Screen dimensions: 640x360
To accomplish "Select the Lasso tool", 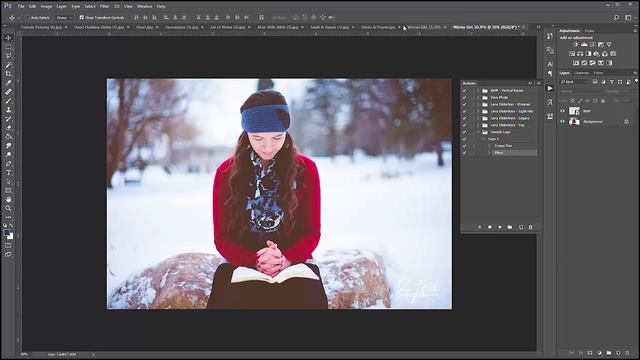I will pyautogui.click(x=8, y=56).
